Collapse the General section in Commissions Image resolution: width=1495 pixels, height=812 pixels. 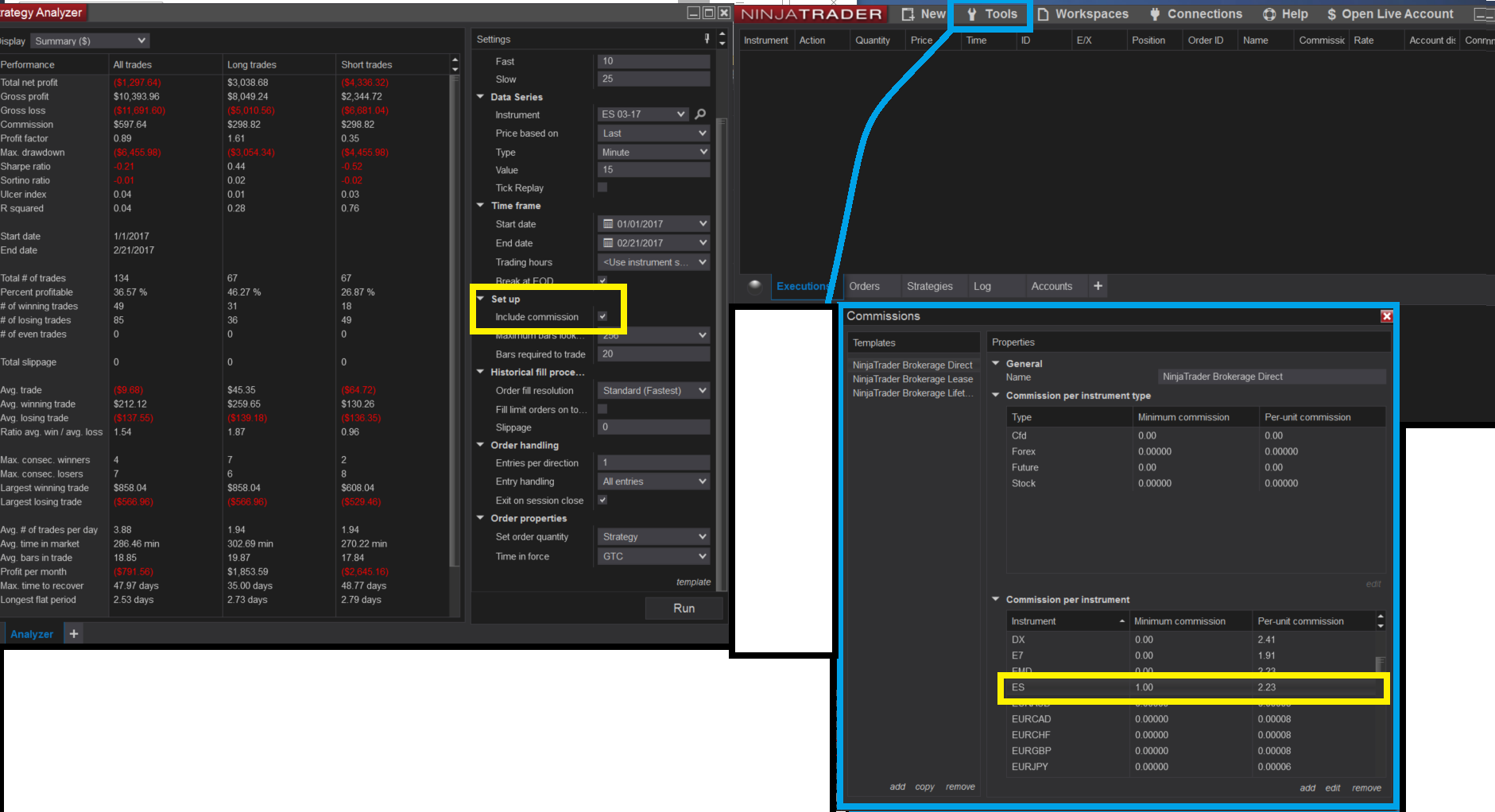[x=996, y=363]
